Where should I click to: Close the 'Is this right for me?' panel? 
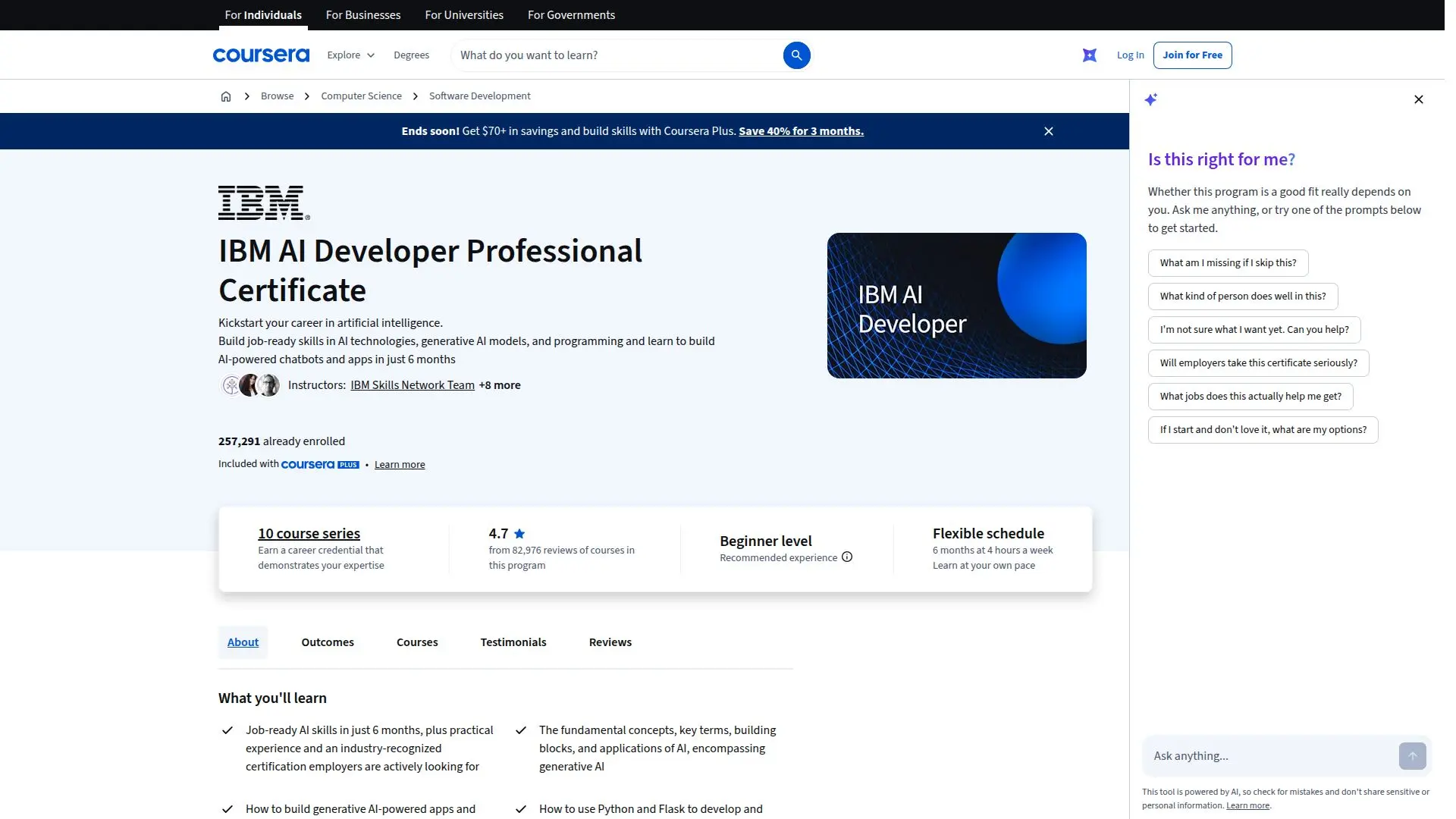(1419, 99)
